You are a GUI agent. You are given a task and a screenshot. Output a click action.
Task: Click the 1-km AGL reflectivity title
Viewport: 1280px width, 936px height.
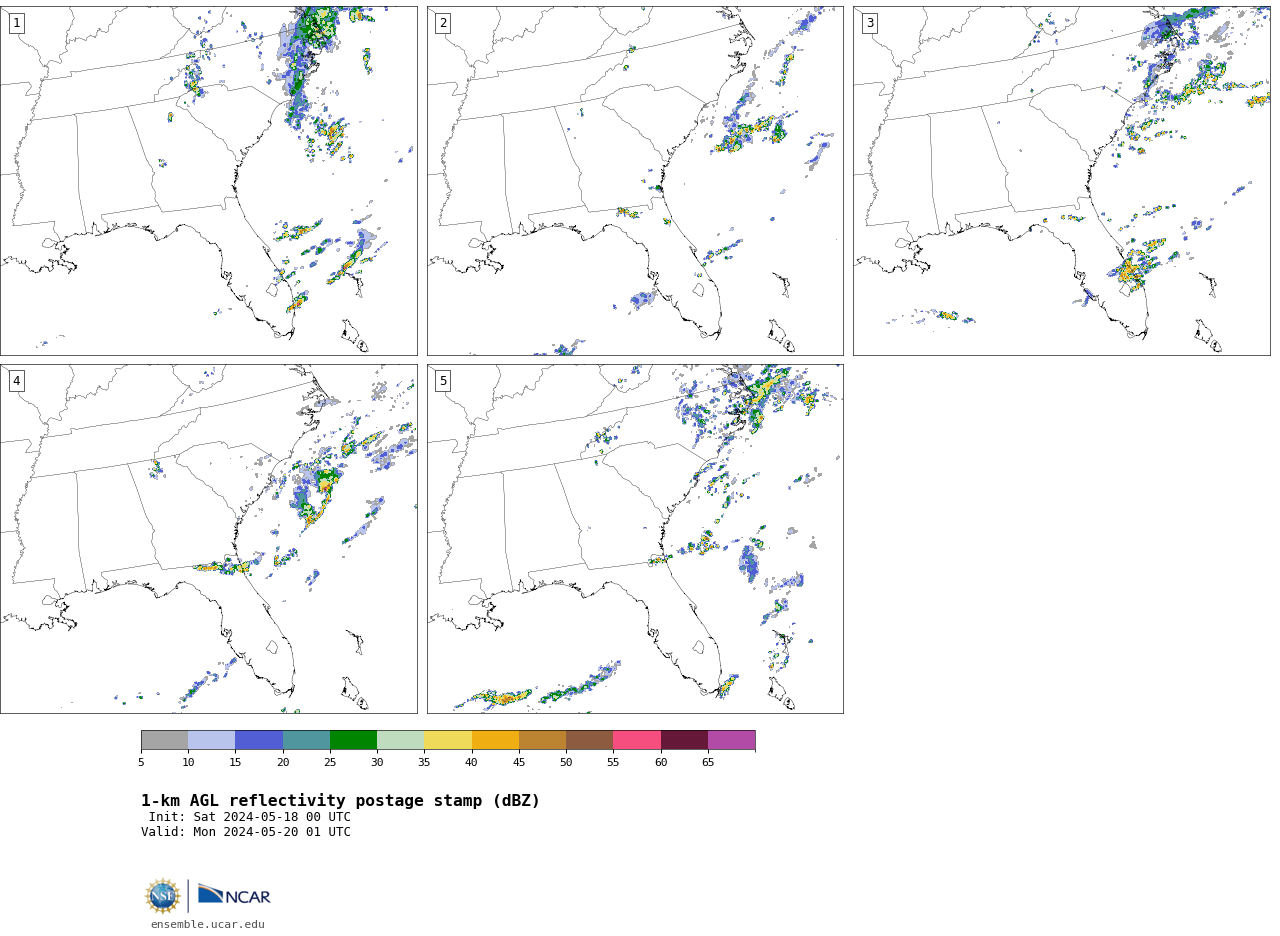pos(340,801)
